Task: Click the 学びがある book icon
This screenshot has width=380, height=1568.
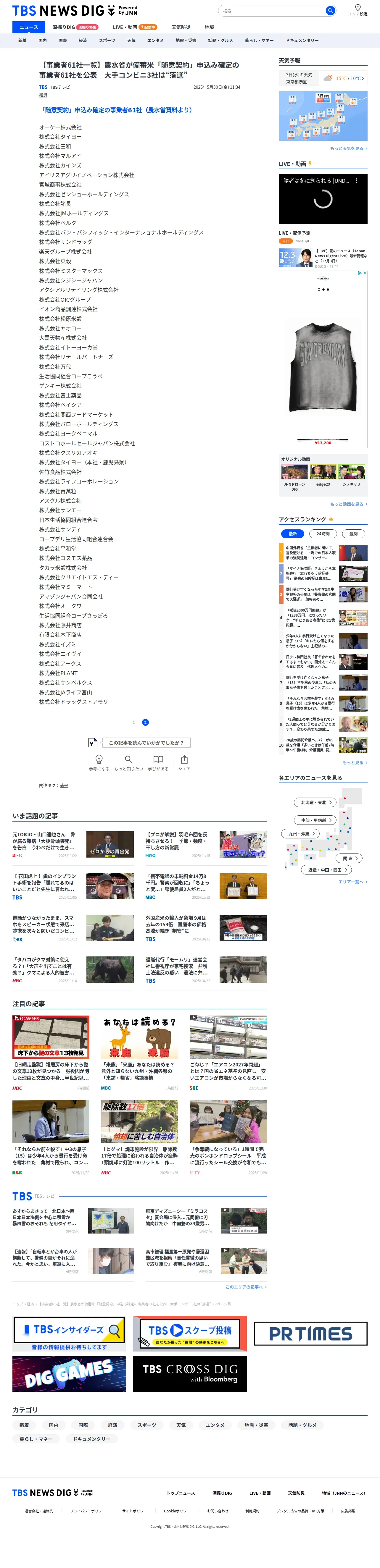Action: point(158,759)
